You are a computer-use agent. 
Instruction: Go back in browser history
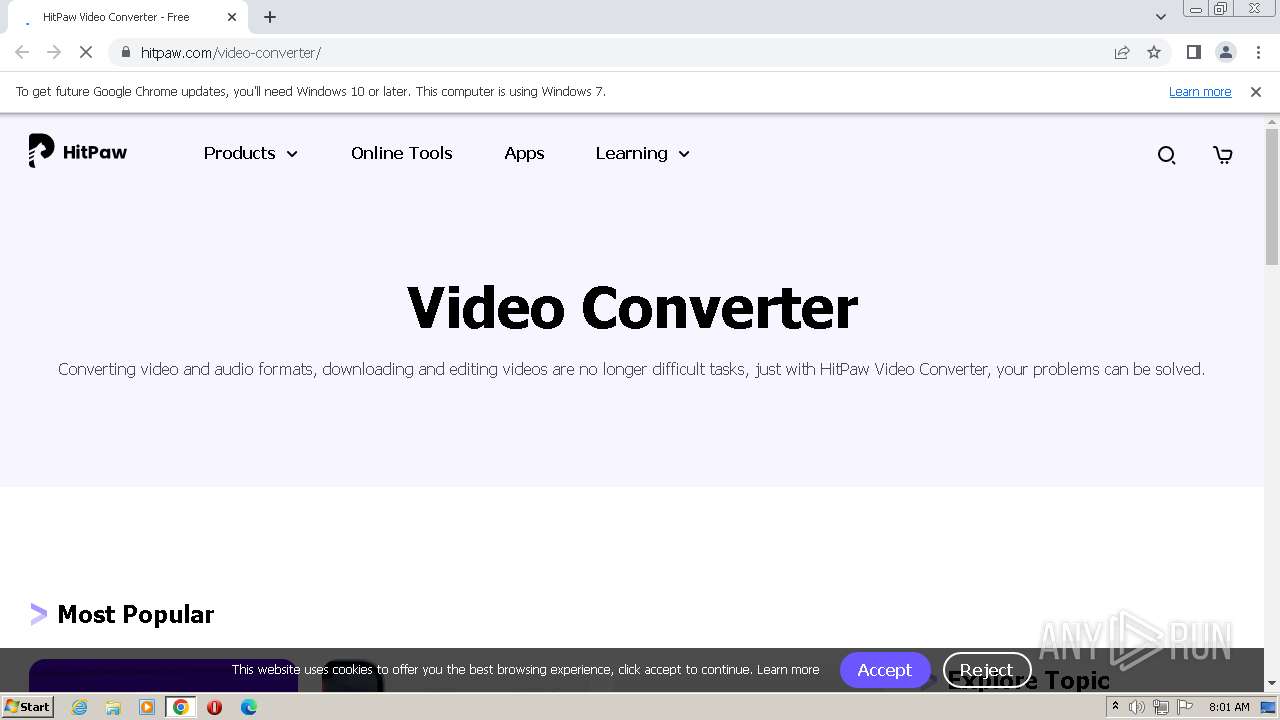pyautogui.click(x=22, y=52)
